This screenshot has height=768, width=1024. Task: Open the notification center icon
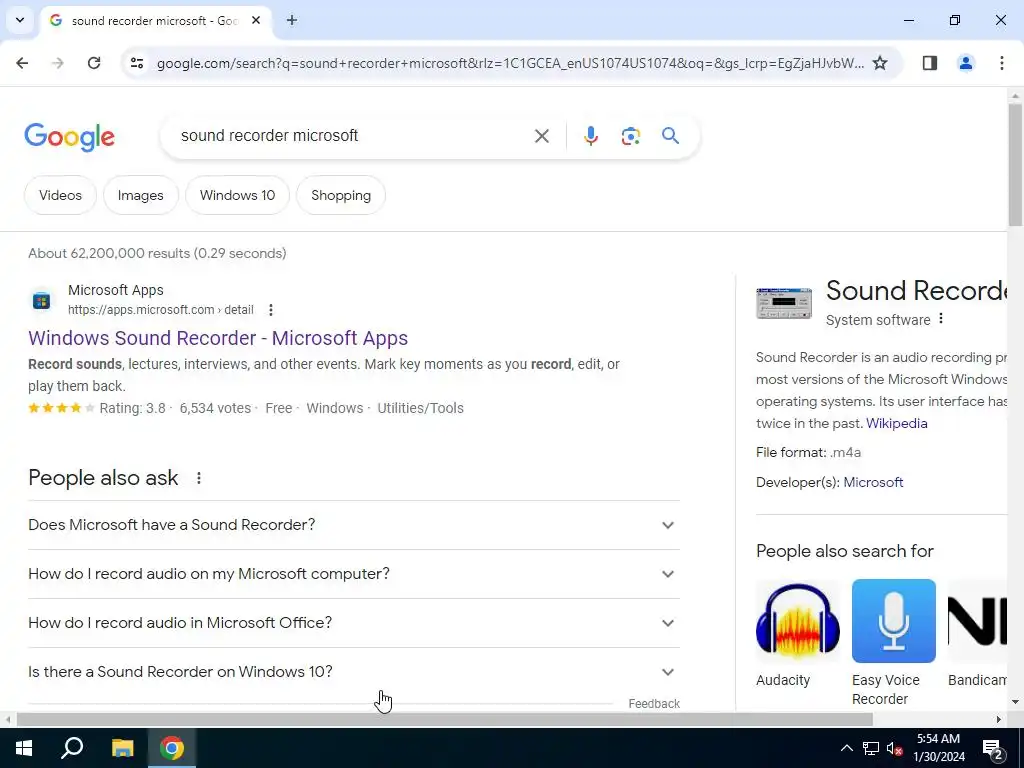point(993,748)
